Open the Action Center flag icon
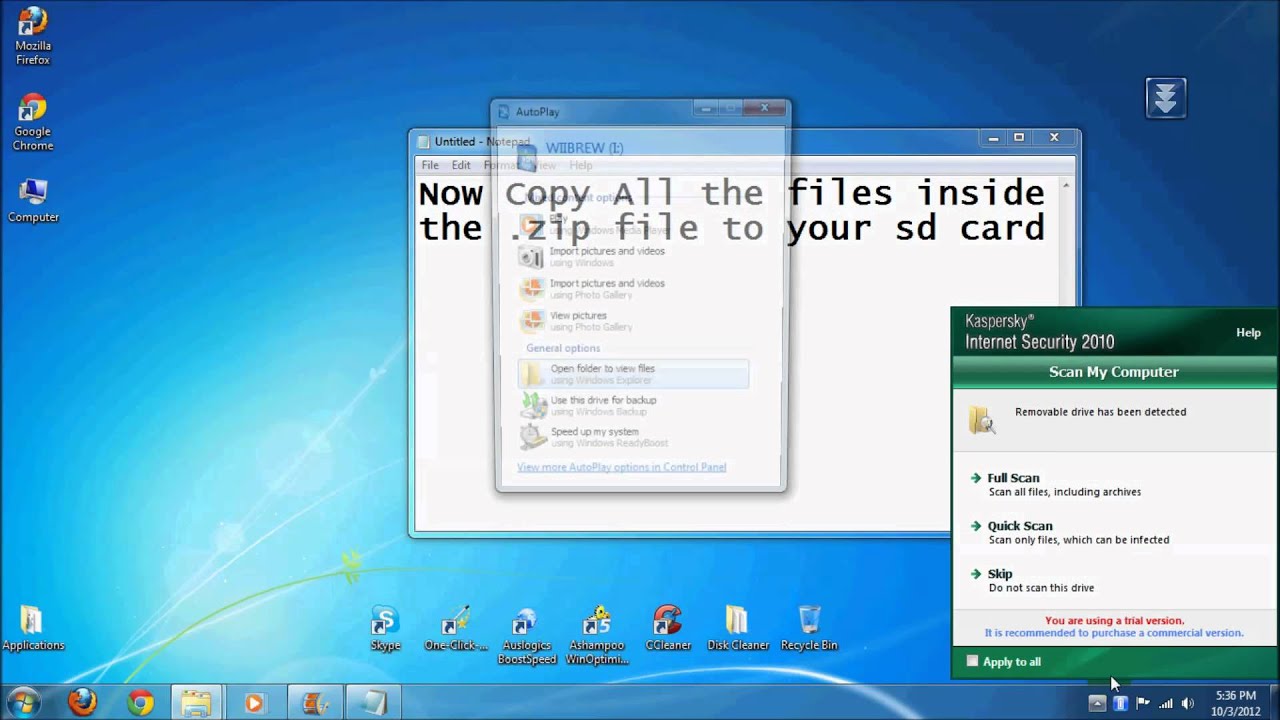This screenshot has height=720, width=1280. pos(1142,703)
